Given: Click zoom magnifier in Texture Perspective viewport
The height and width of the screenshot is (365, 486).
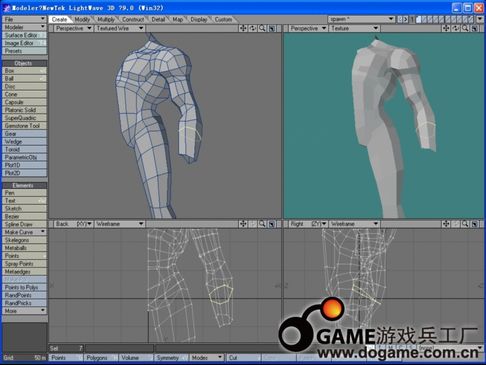Looking at the screenshot, I should coord(465,28).
